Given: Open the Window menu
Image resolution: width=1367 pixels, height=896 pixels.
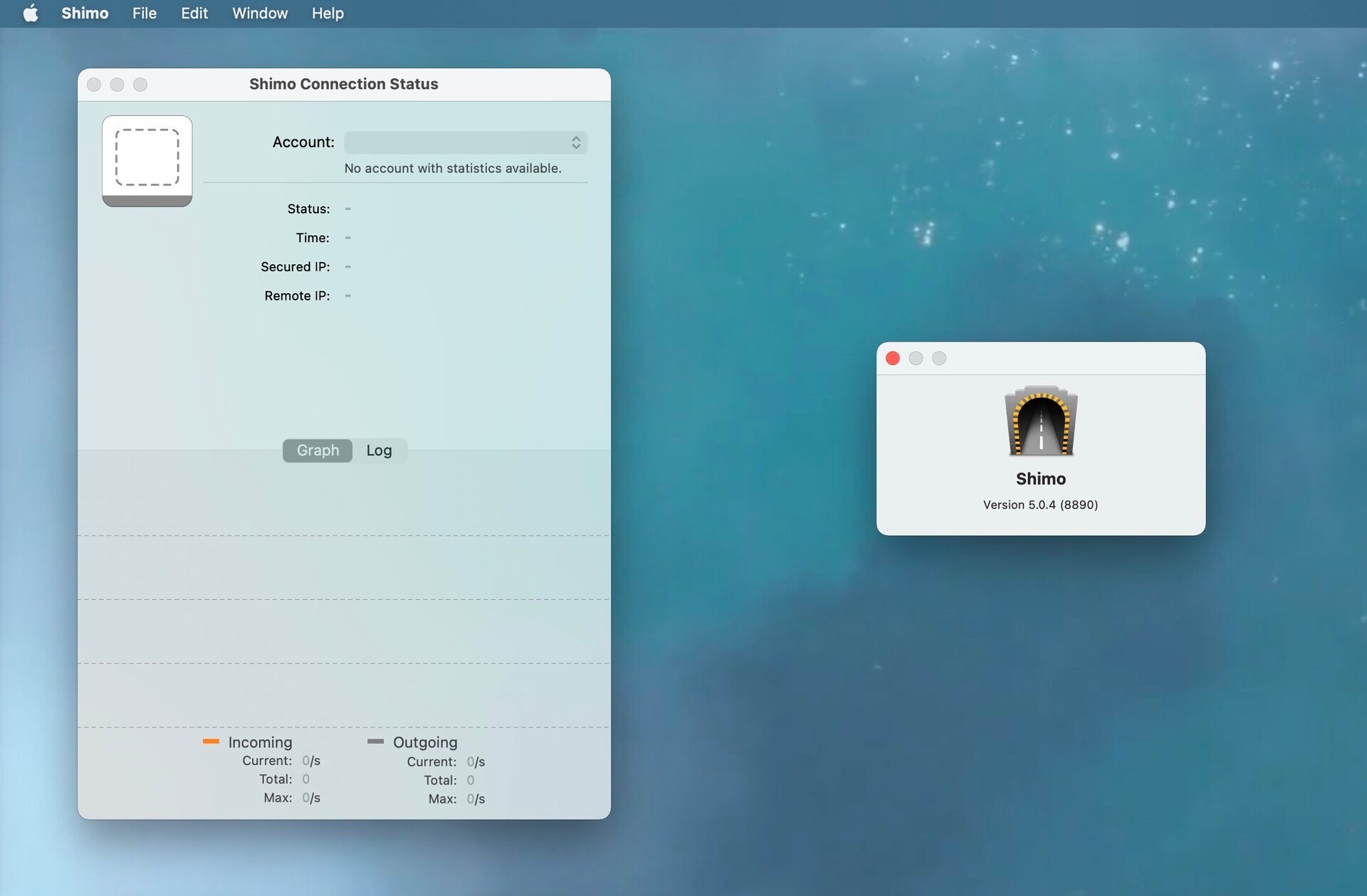Looking at the screenshot, I should coord(259,13).
